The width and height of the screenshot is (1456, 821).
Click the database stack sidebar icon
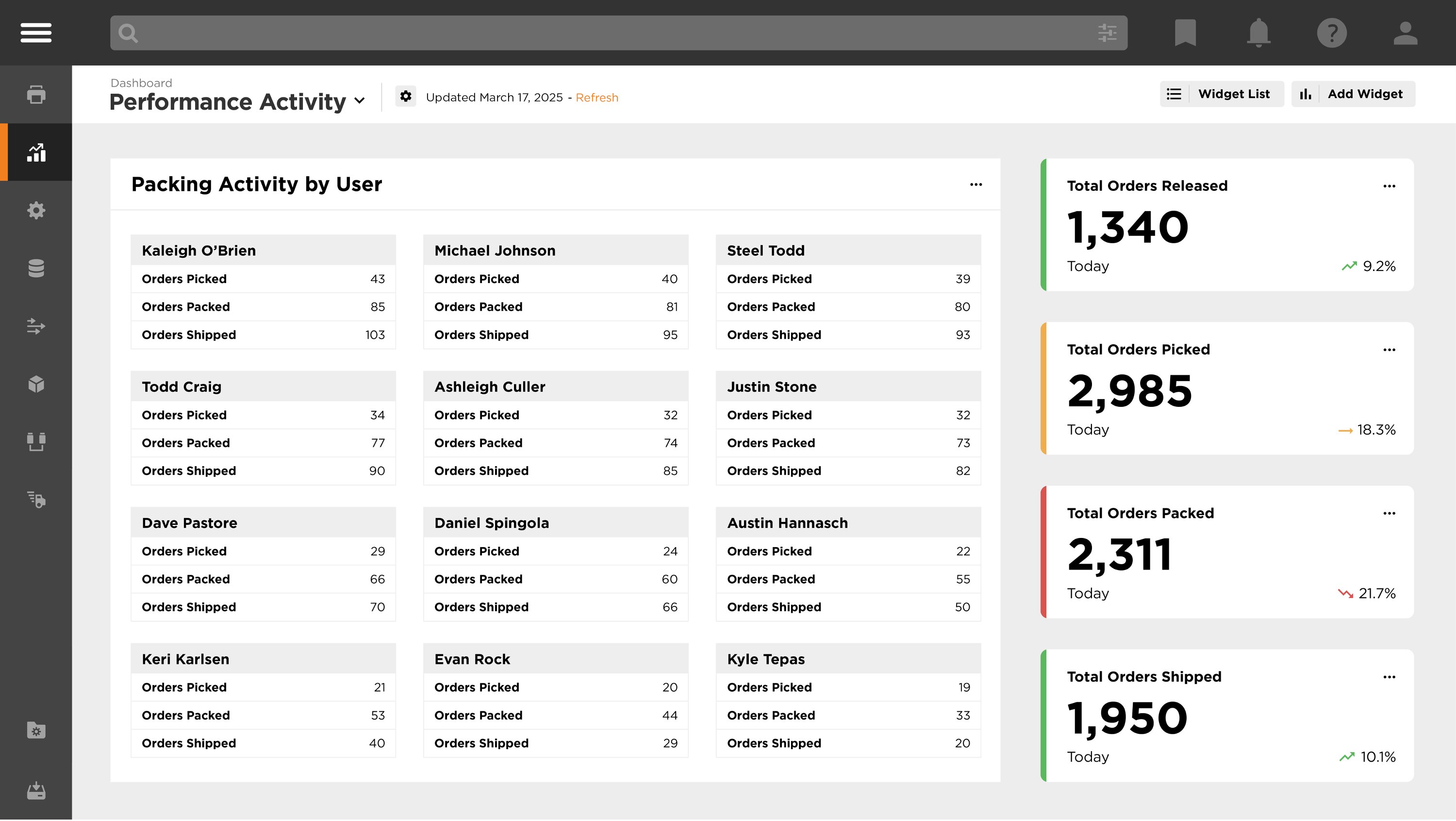coord(36,268)
